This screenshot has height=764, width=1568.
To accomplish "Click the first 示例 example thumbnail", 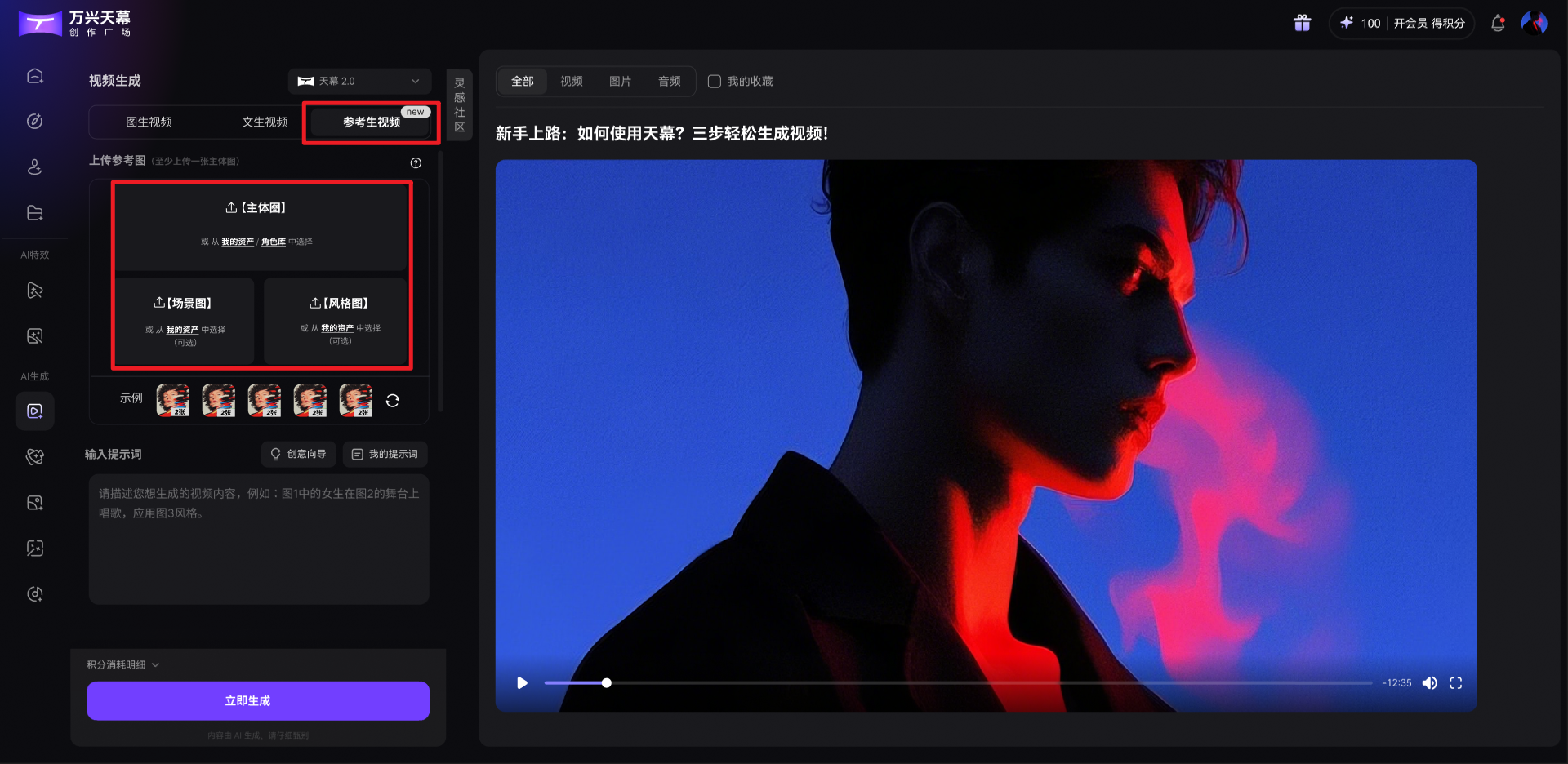I will [173, 399].
